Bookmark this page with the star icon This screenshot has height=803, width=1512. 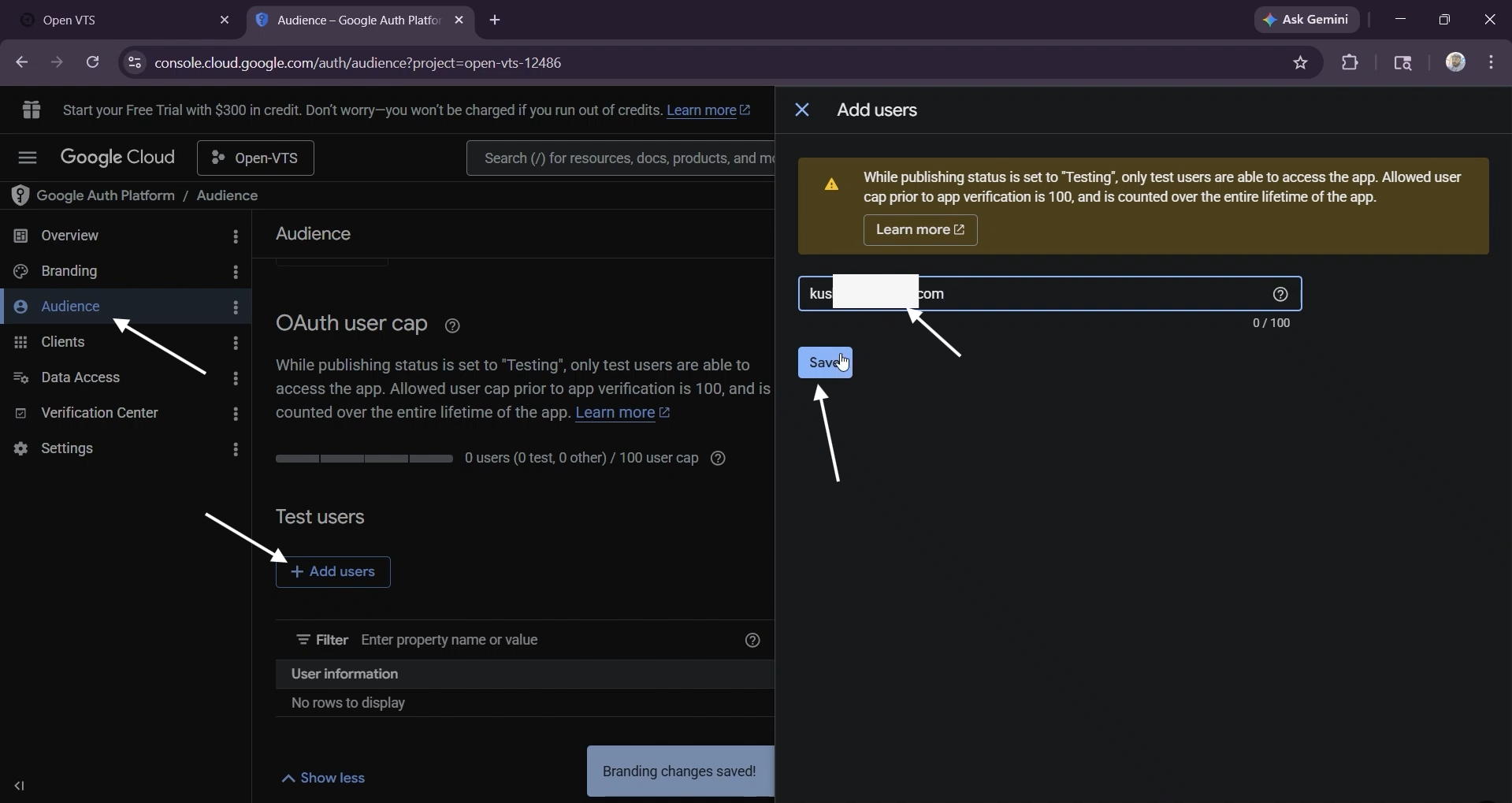pyautogui.click(x=1300, y=63)
